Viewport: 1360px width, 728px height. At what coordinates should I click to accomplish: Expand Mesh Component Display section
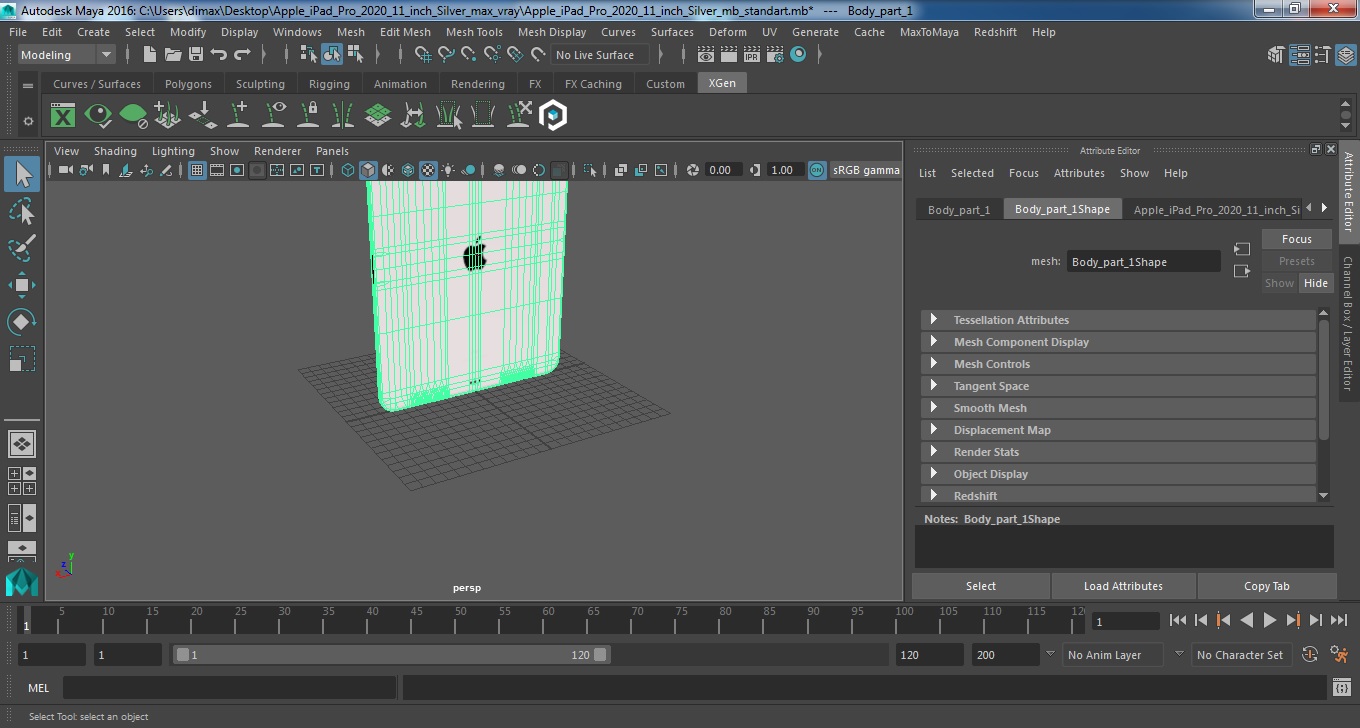tap(1118, 342)
